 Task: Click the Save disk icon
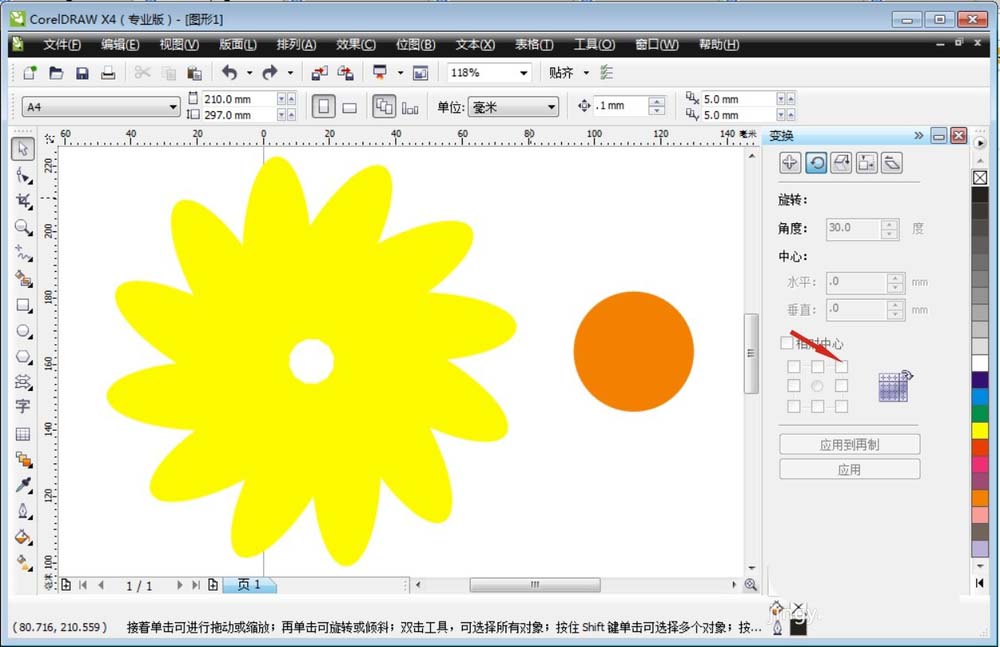[x=83, y=73]
